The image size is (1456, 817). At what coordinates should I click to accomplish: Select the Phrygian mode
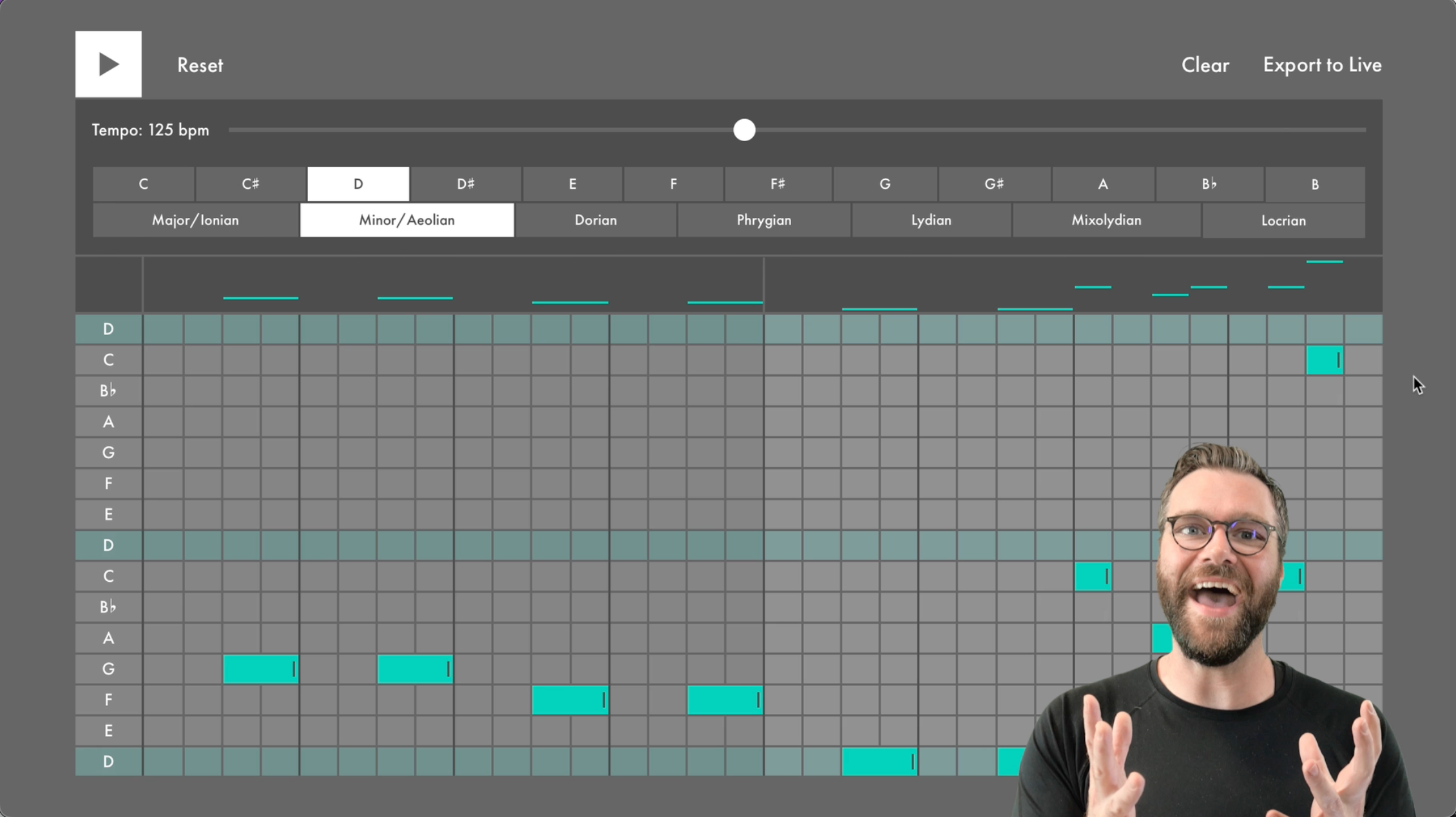(763, 220)
